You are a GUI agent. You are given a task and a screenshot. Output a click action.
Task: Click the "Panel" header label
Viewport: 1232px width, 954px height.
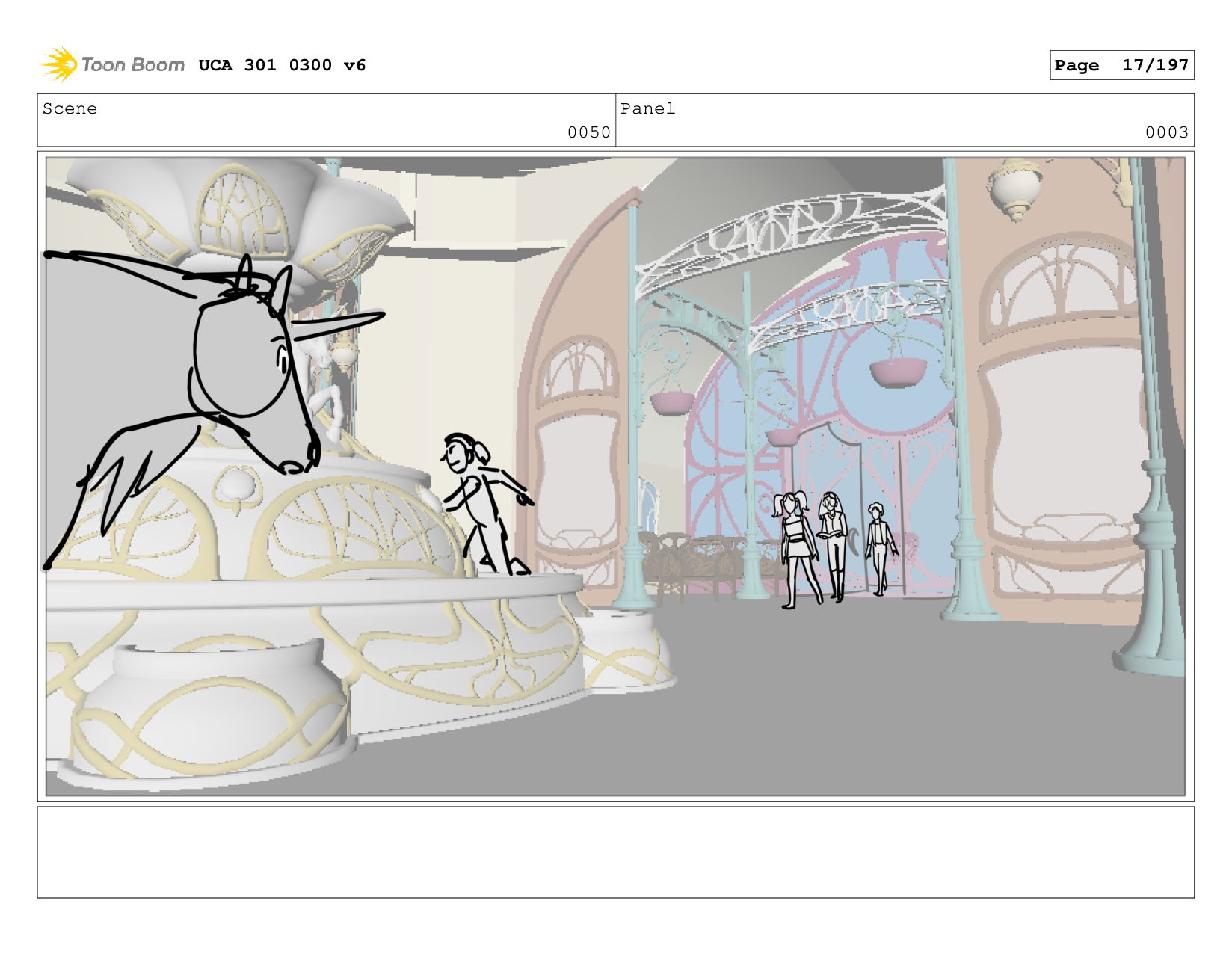[647, 108]
